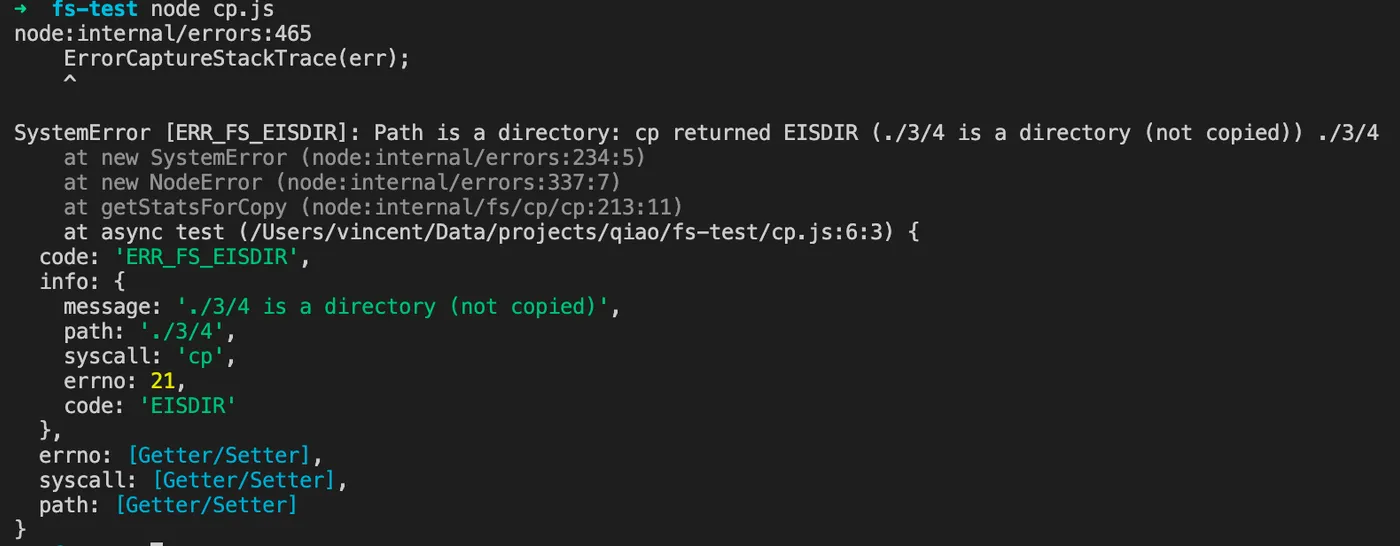Click the 'node cp.js' command text
1400x546 pixels.
click(212, 9)
